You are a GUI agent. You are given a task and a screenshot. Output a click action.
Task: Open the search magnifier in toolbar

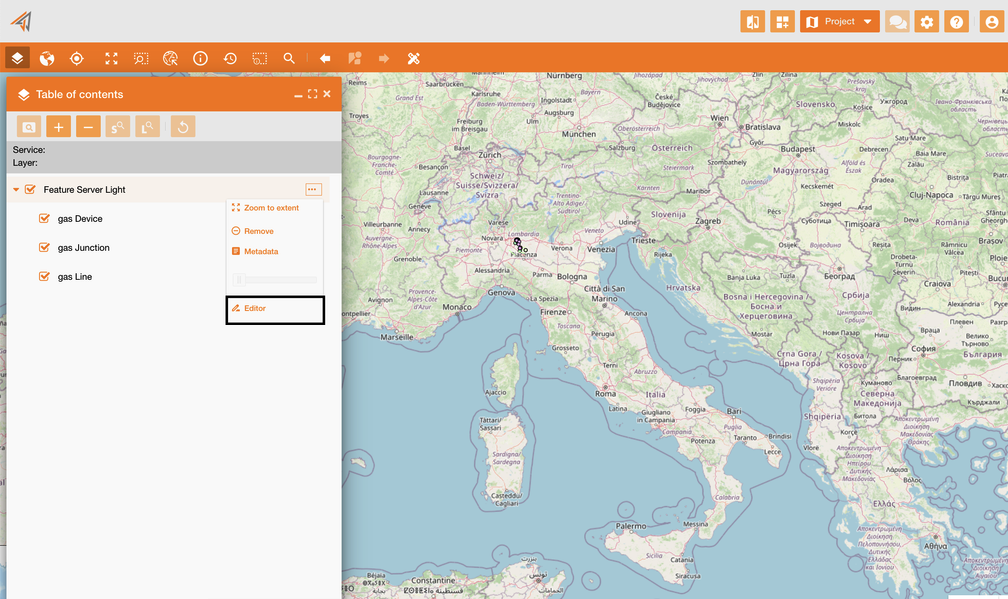tap(289, 58)
